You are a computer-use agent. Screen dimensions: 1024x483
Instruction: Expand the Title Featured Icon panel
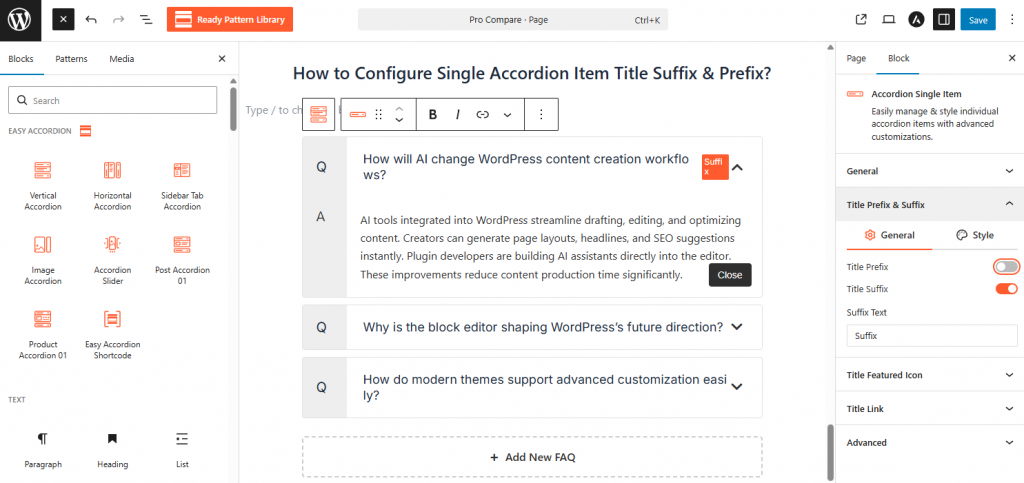coord(930,375)
